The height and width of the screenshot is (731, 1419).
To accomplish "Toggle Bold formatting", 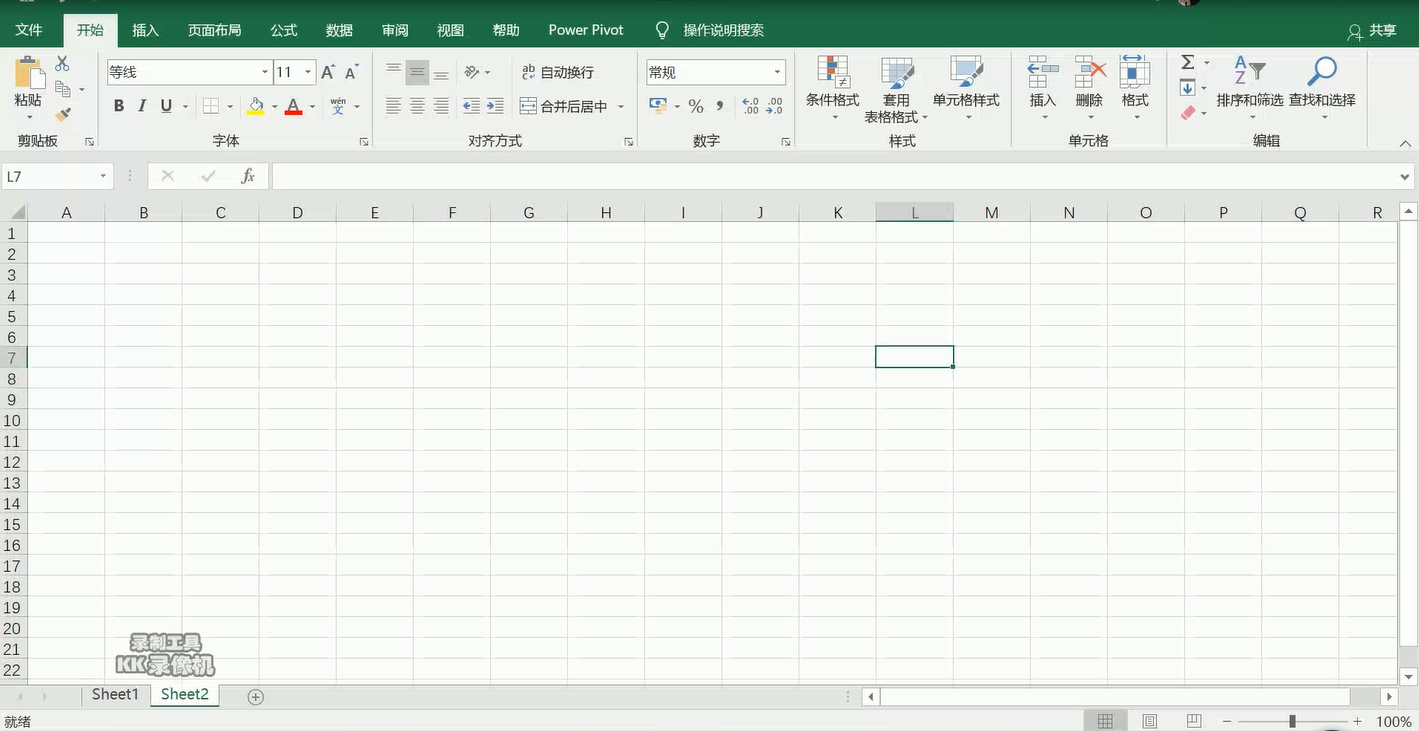I will 119,106.
